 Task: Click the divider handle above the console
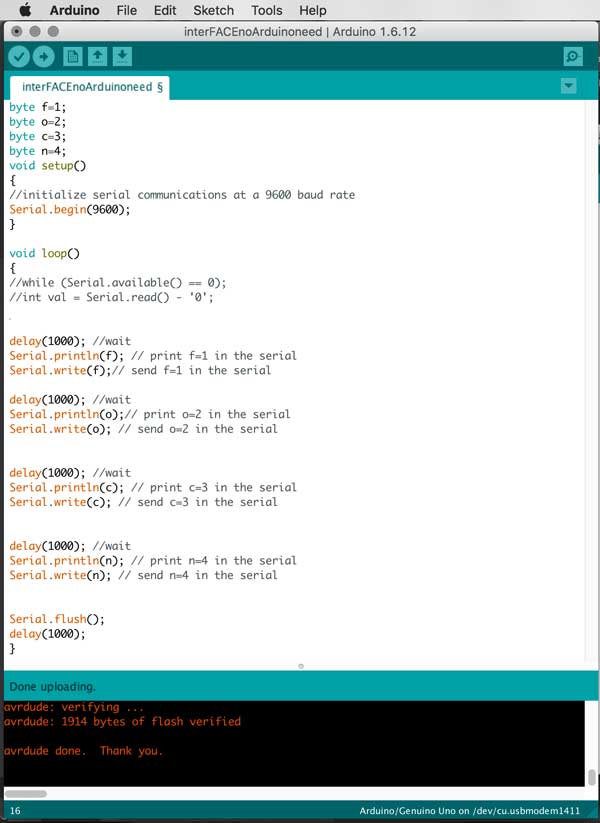coord(301,666)
